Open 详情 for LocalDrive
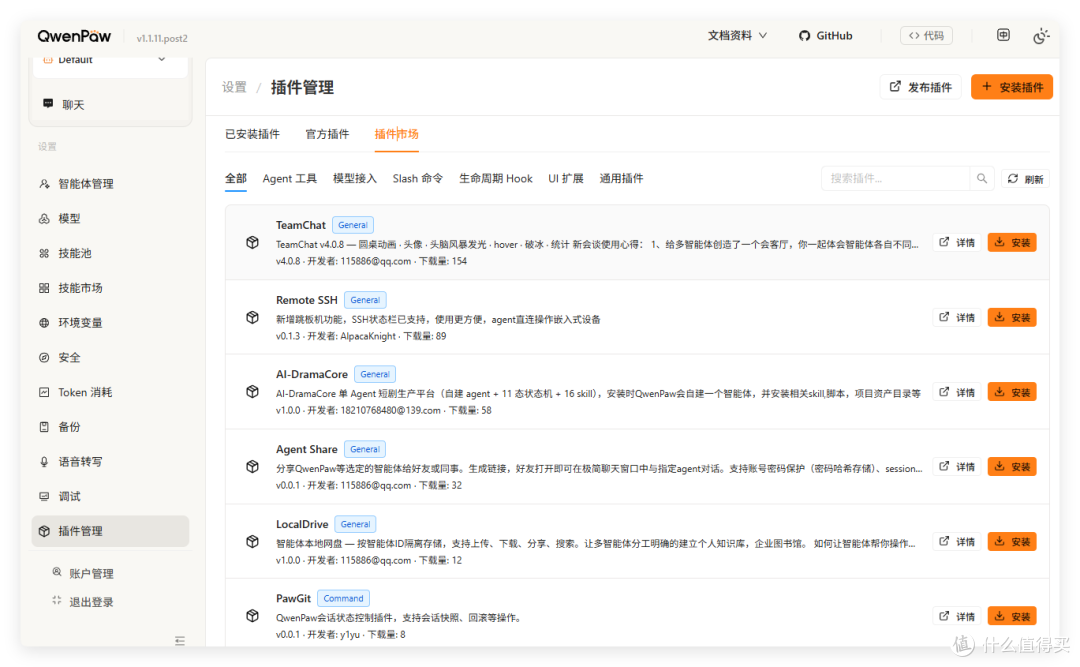 [x=957, y=542]
